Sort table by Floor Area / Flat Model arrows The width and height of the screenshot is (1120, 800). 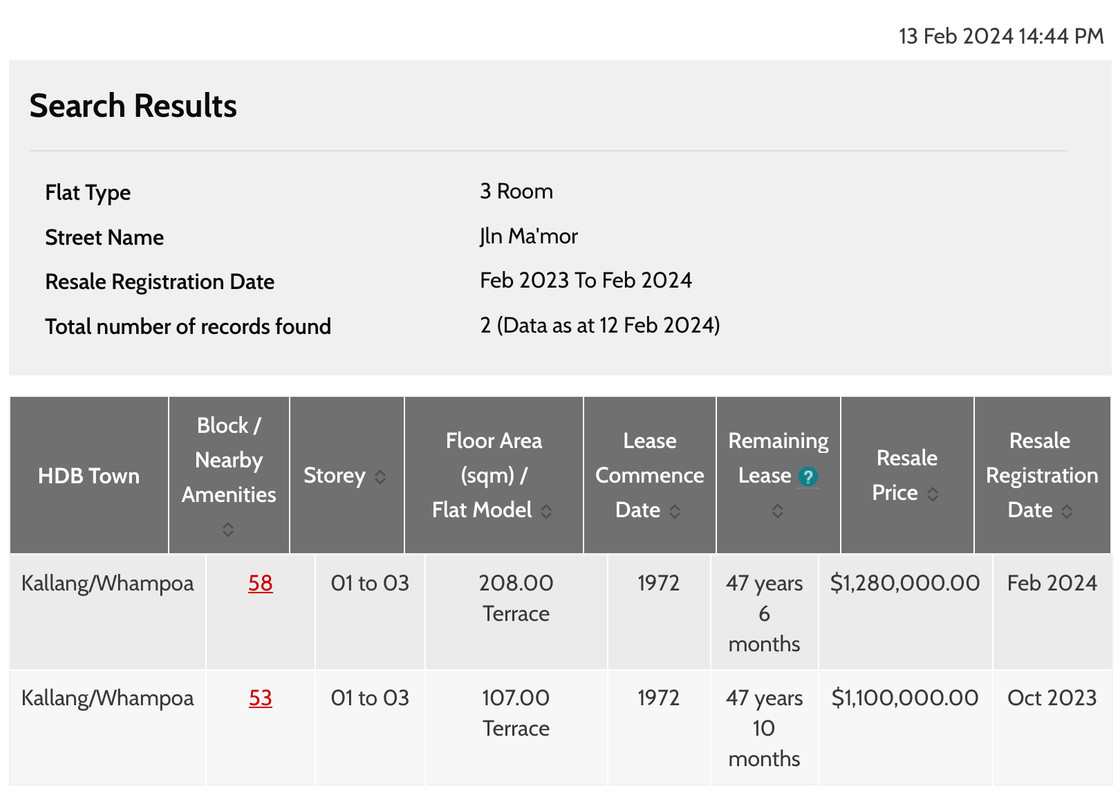point(546,512)
